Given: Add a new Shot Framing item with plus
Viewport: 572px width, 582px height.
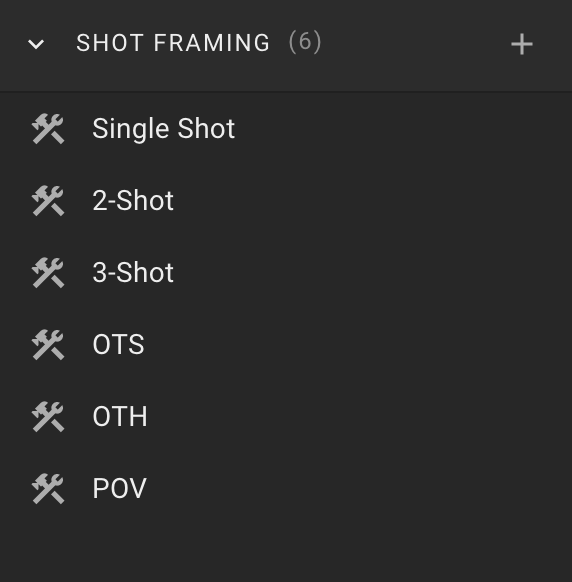Looking at the screenshot, I should pos(522,44).
